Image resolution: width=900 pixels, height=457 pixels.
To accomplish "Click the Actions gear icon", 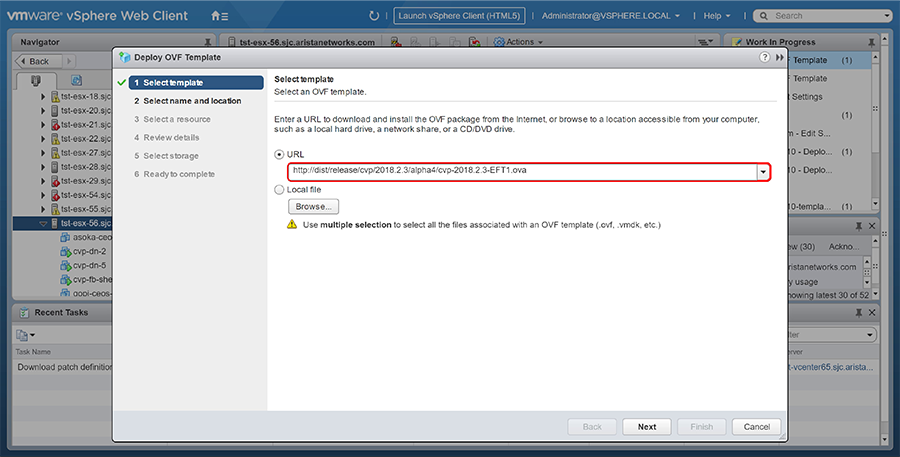I will 499,42.
